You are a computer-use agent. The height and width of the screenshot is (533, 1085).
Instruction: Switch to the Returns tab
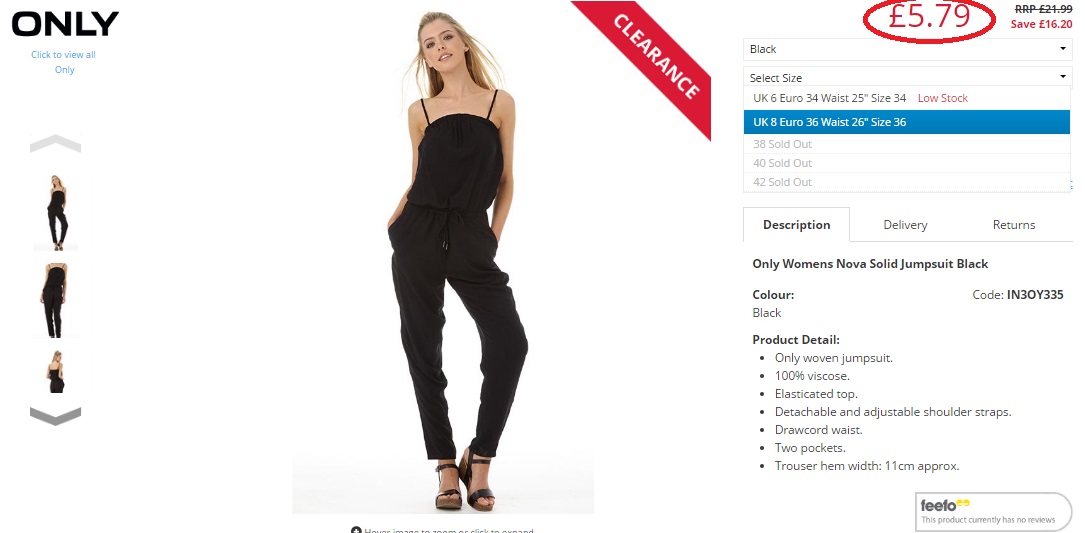tap(1014, 225)
